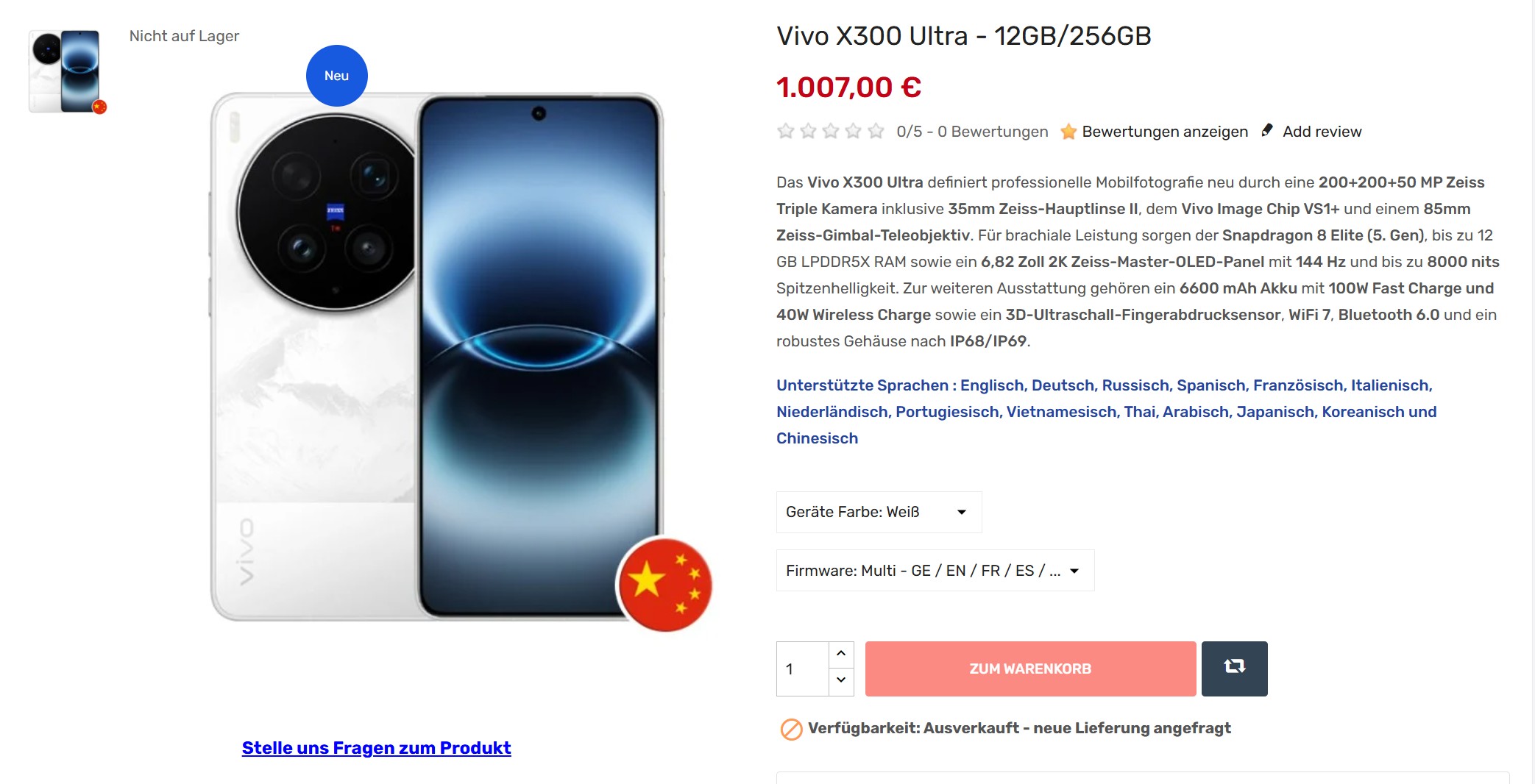Click the blue Neu badge on the image

point(337,76)
